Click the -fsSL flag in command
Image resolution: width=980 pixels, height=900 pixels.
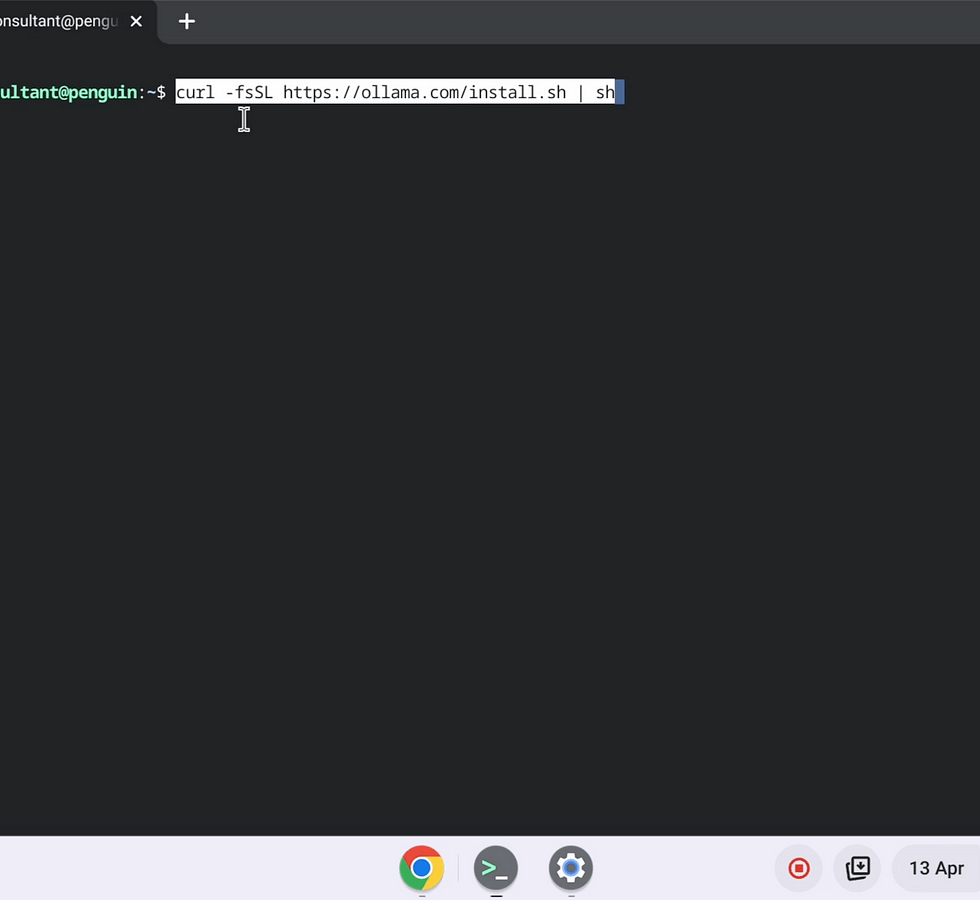coord(249,93)
